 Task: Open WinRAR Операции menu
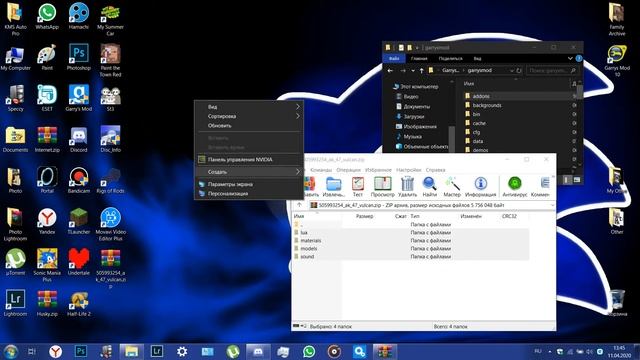point(348,170)
